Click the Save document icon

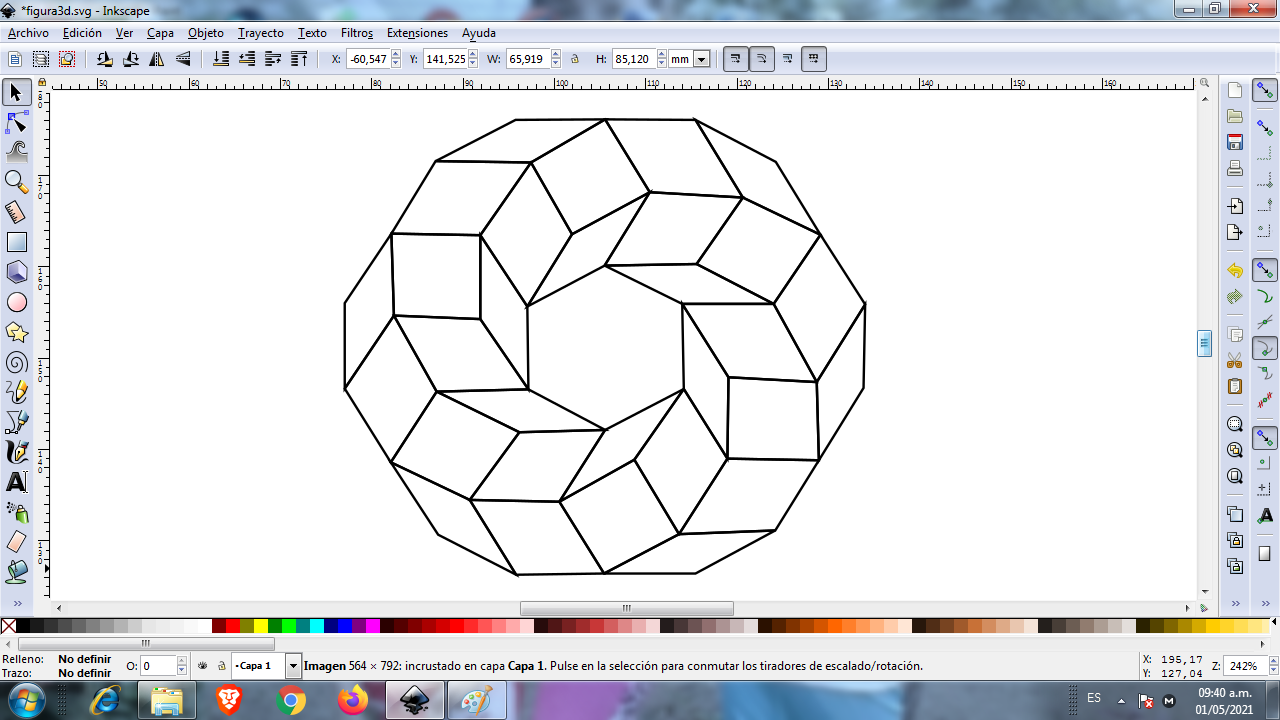pyautogui.click(x=1235, y=142)
